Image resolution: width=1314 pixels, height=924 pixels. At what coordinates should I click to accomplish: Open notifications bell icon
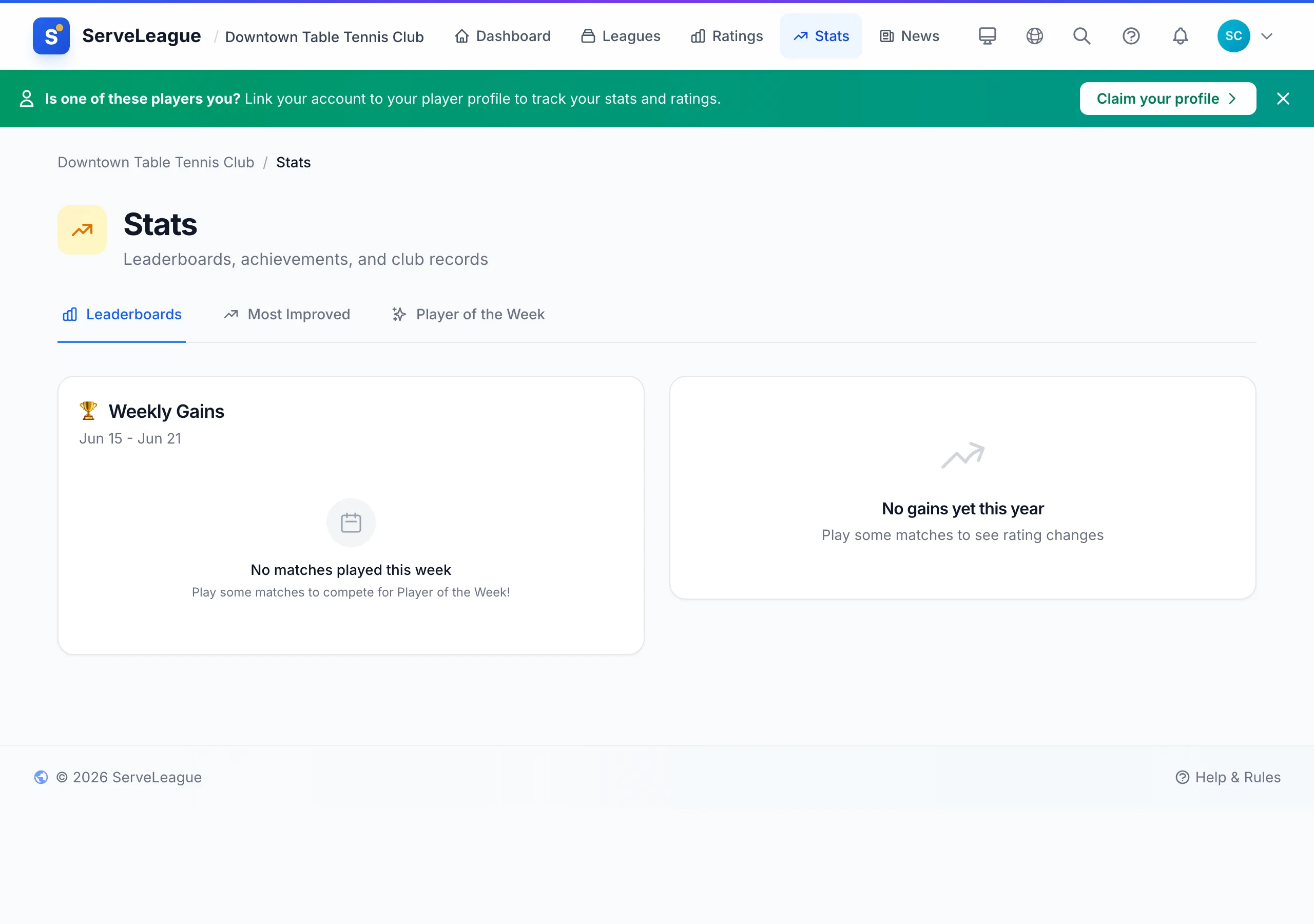point(1180,36)
